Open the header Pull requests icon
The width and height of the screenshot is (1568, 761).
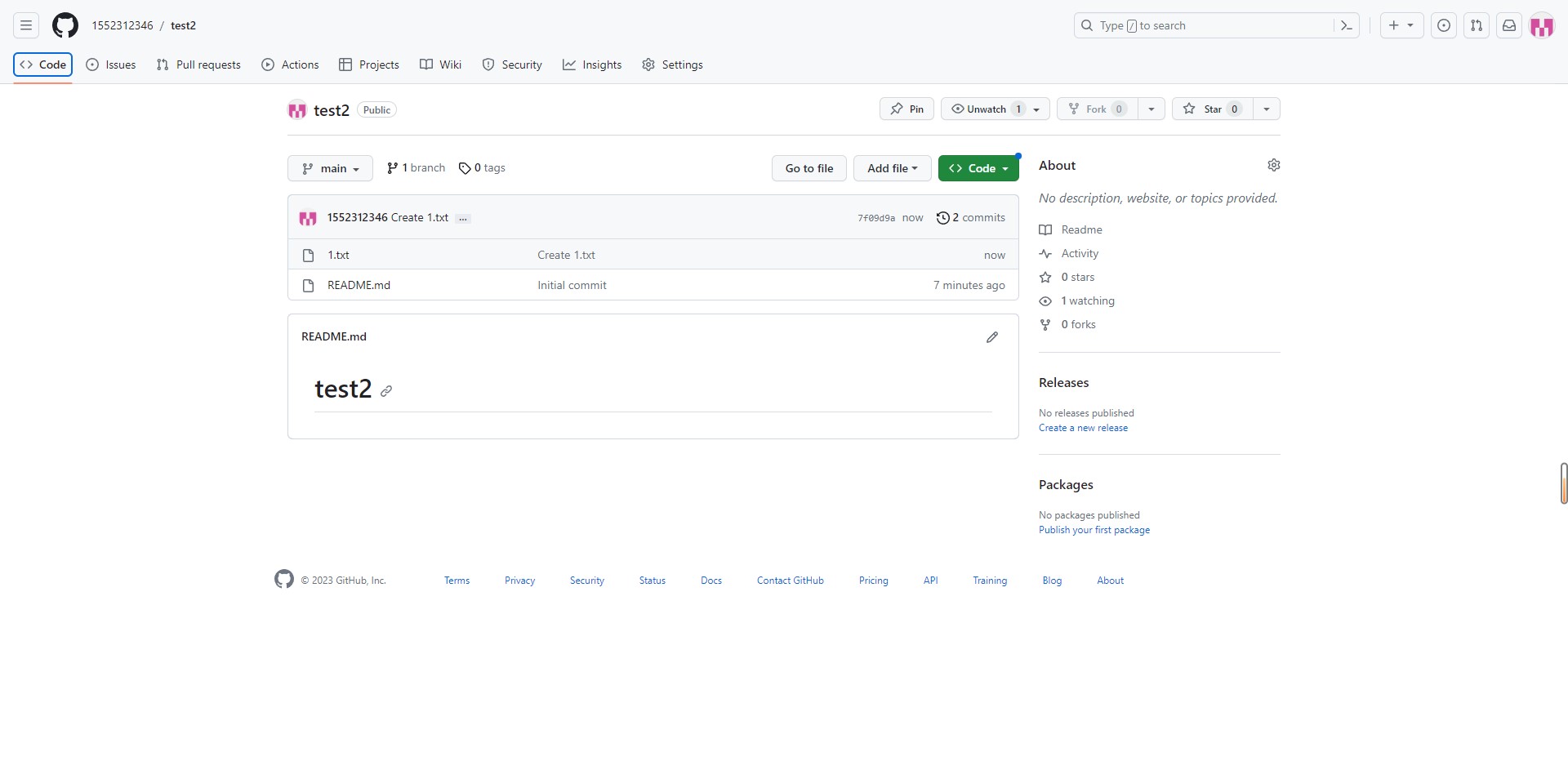point(1477,26)
